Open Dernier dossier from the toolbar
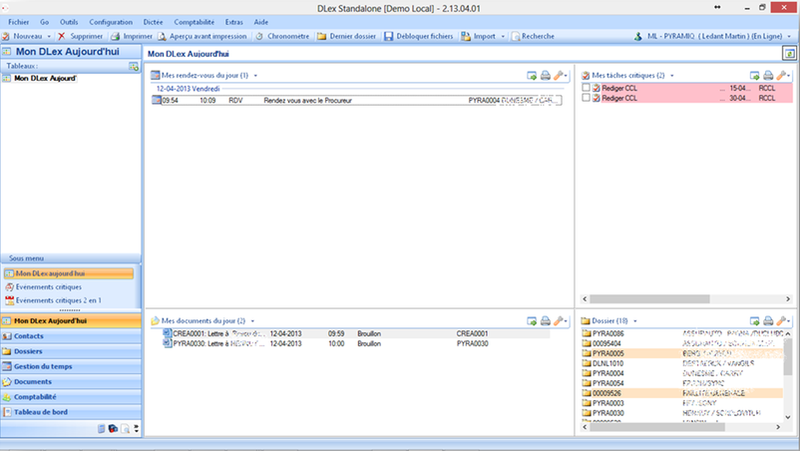 coord(322,36)
